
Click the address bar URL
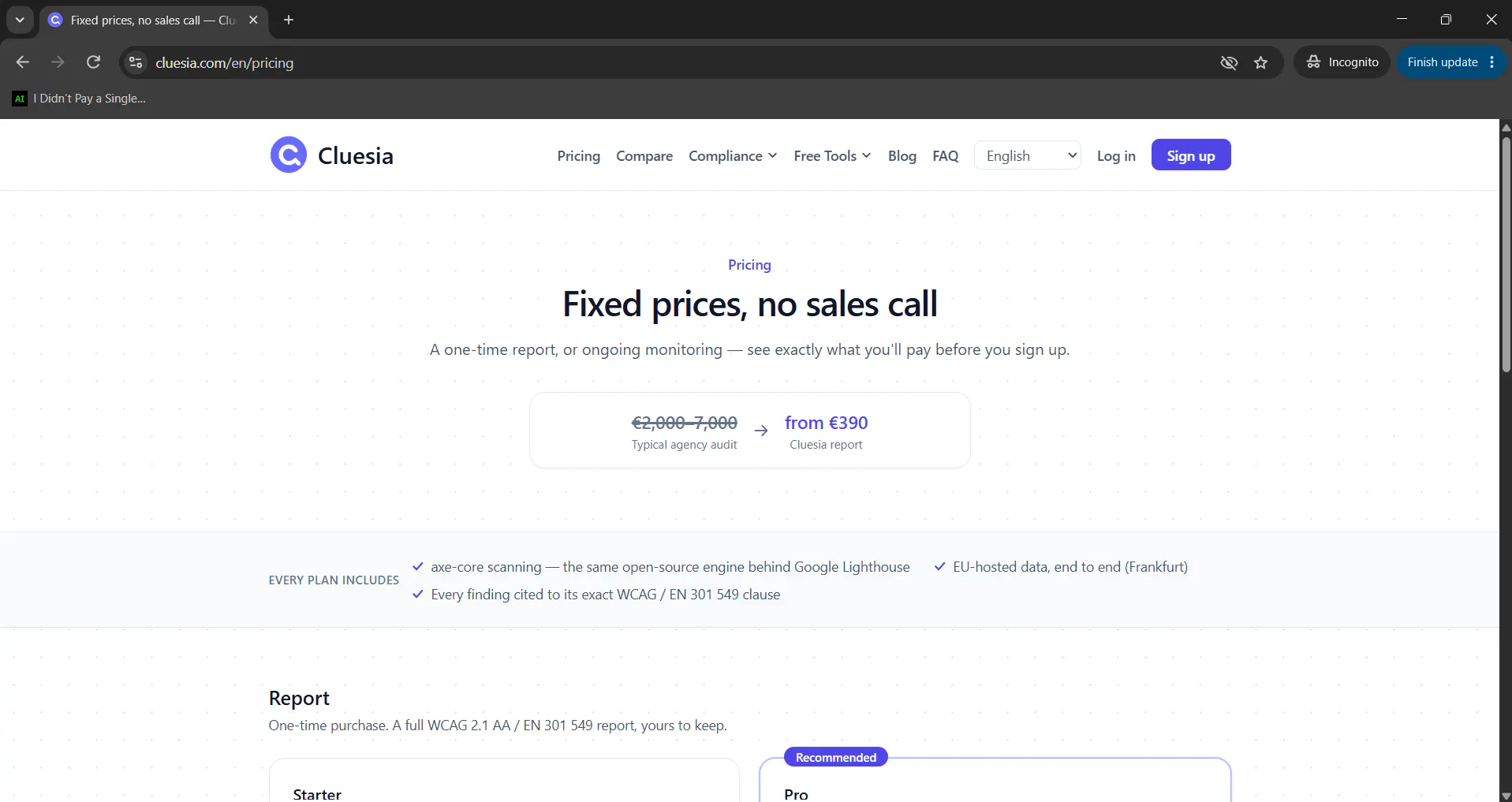point(225,62)
